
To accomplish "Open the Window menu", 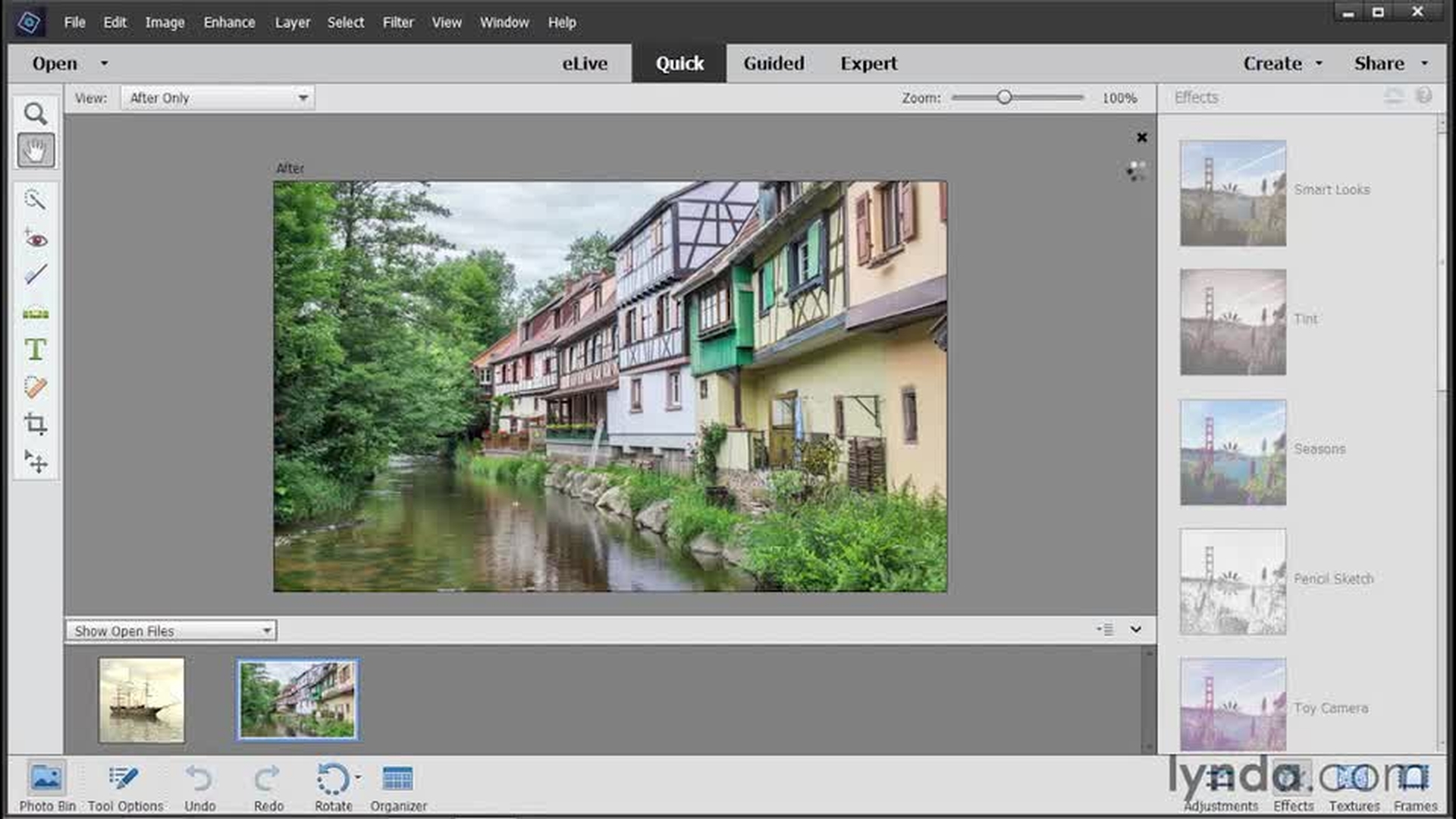I will click(x=504, y=23).
